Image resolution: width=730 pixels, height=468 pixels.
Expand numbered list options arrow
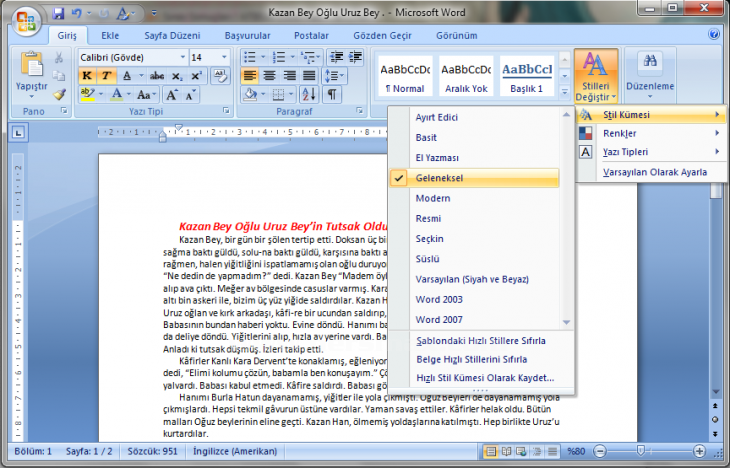coord(292,57)
